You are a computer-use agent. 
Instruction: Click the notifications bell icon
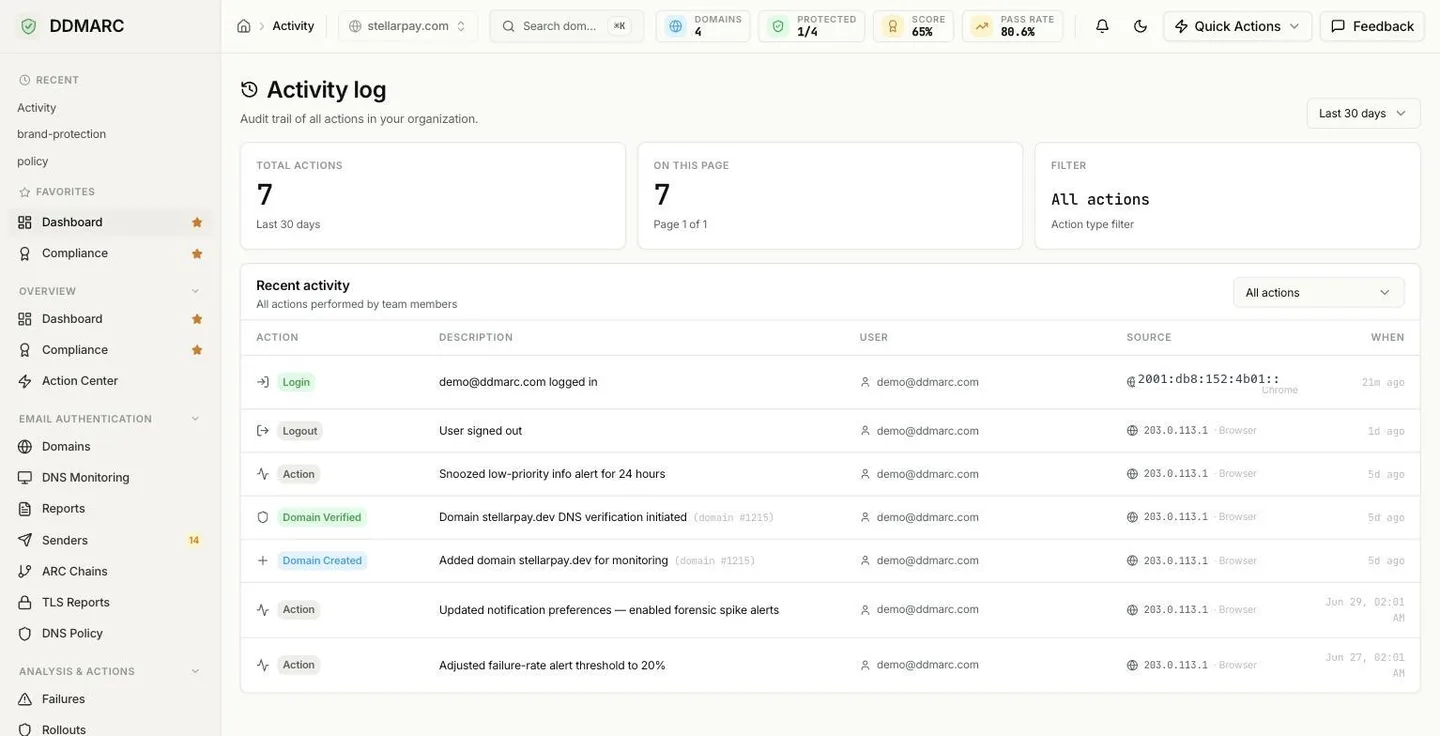click(x=1102, y=26)
